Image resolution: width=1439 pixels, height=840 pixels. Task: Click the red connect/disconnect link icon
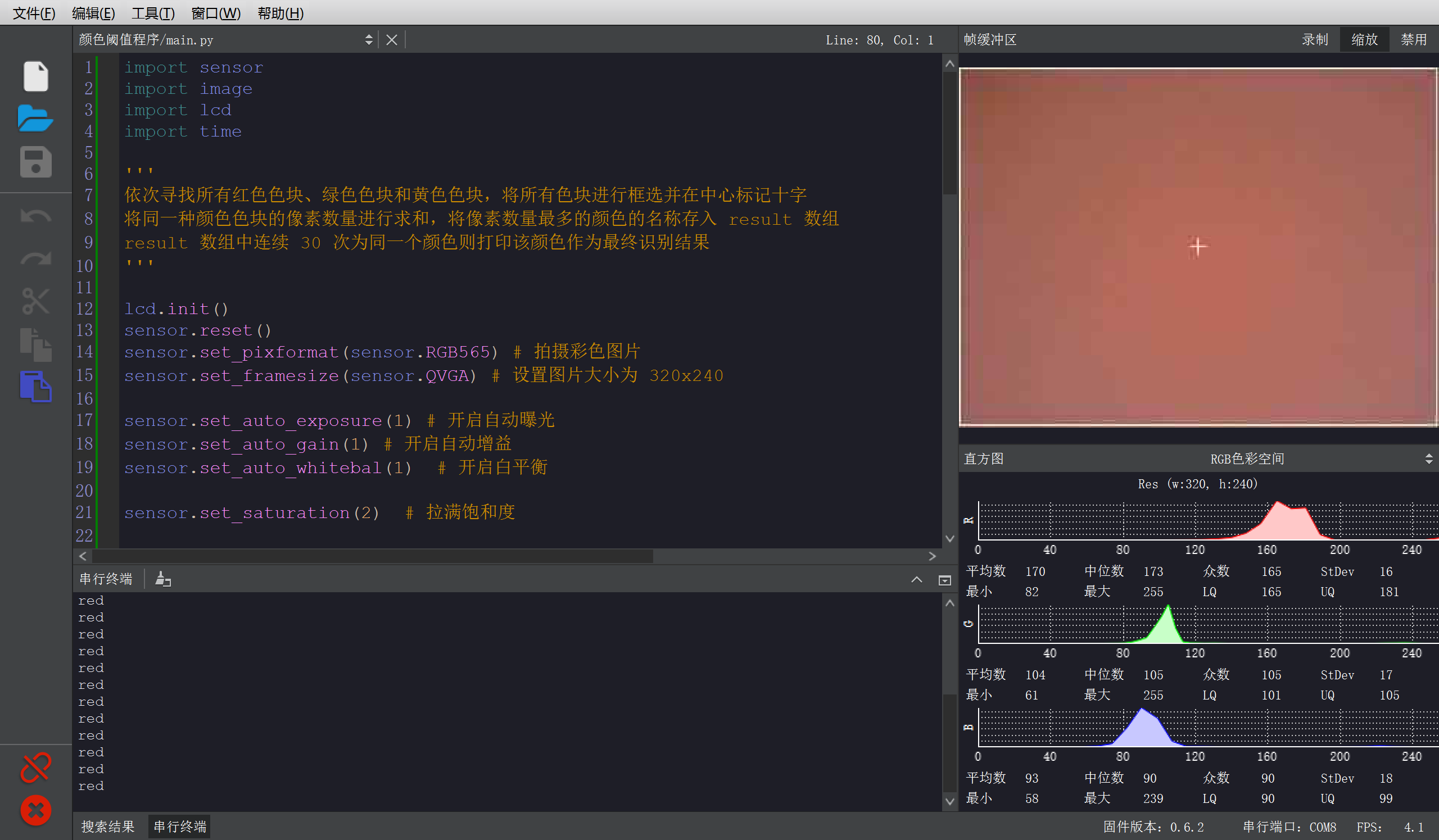pyautogui.click(x=35, y=767)
